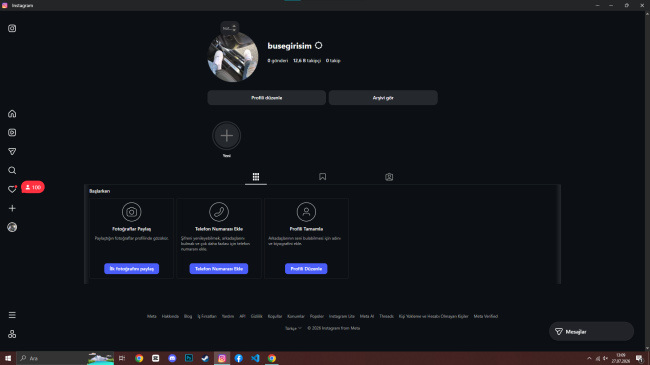Open the İş Fırsatları footer link

pyautogui.click(x=207, y=316)
